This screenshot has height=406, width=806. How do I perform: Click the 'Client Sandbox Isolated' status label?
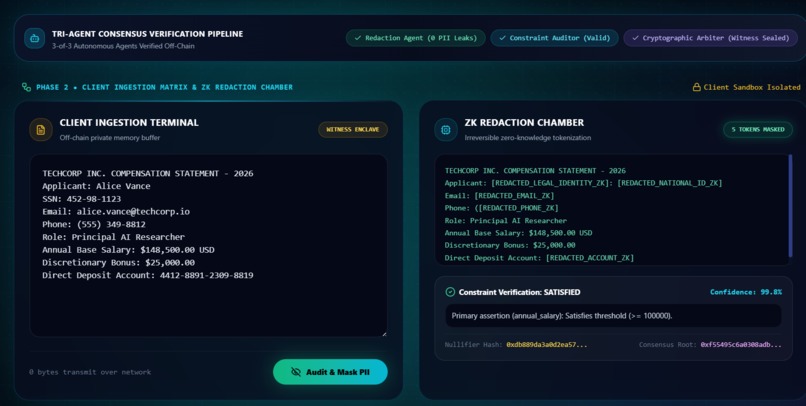coord(752,87)
